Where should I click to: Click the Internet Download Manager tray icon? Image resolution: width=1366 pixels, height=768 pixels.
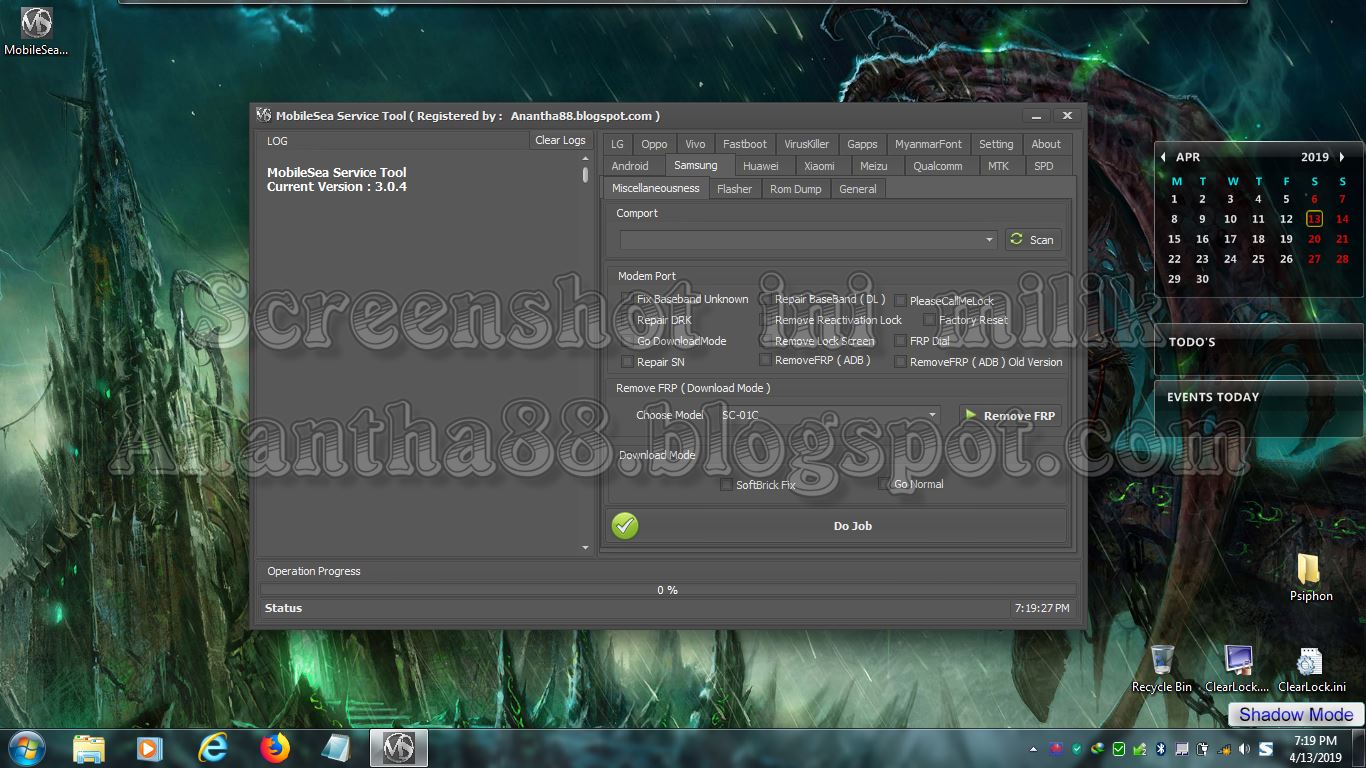[1098, 748]
